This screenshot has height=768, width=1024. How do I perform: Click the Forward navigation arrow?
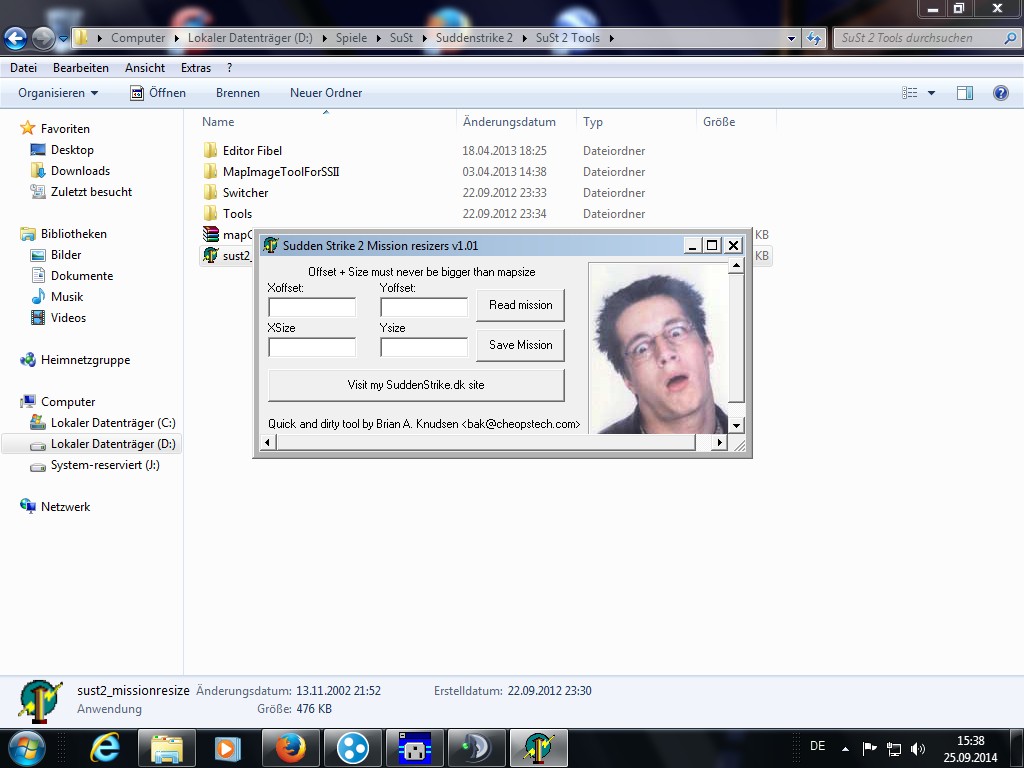(x=43, y=38)
